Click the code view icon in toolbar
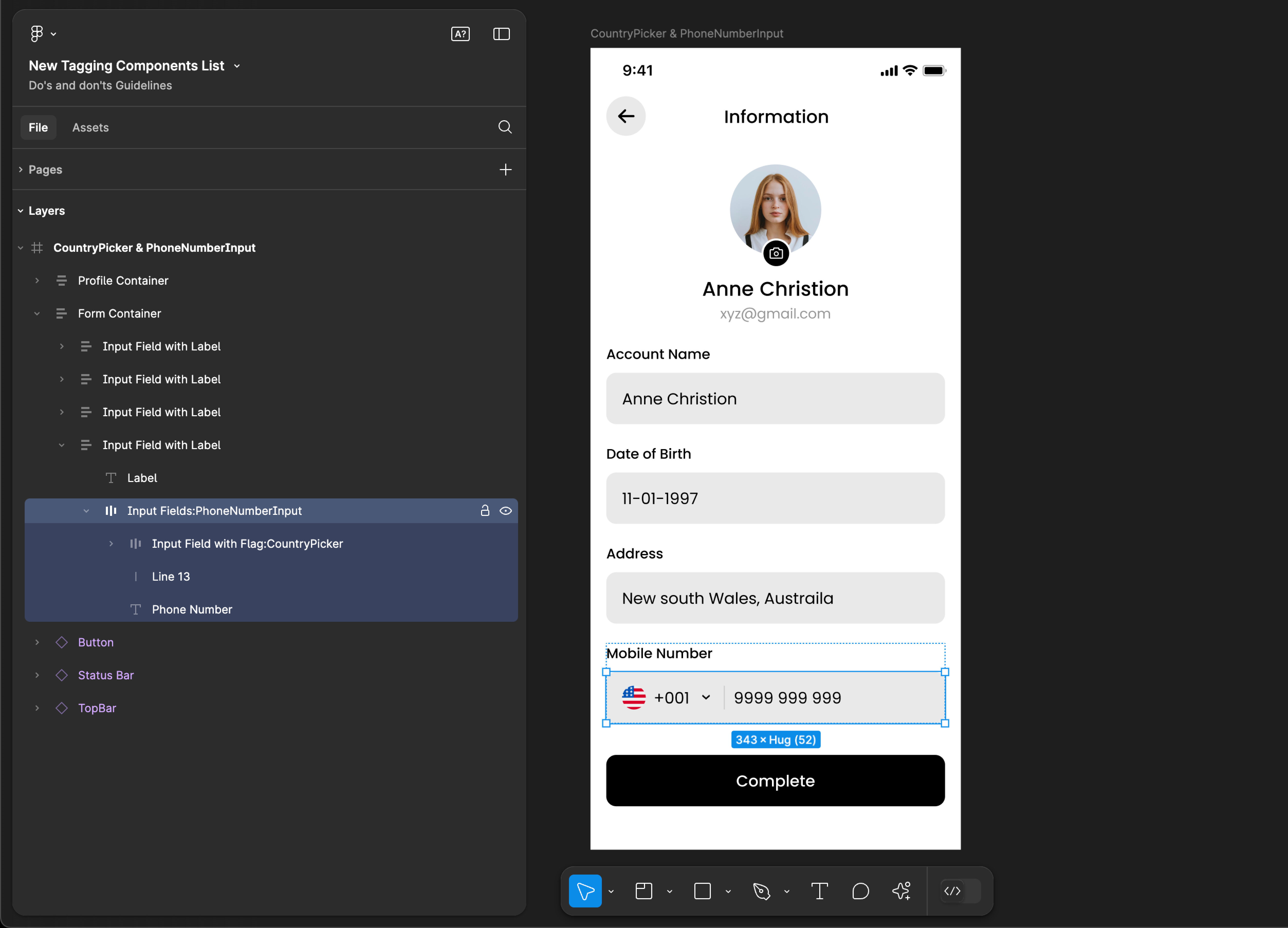 [x=951, y=891]
